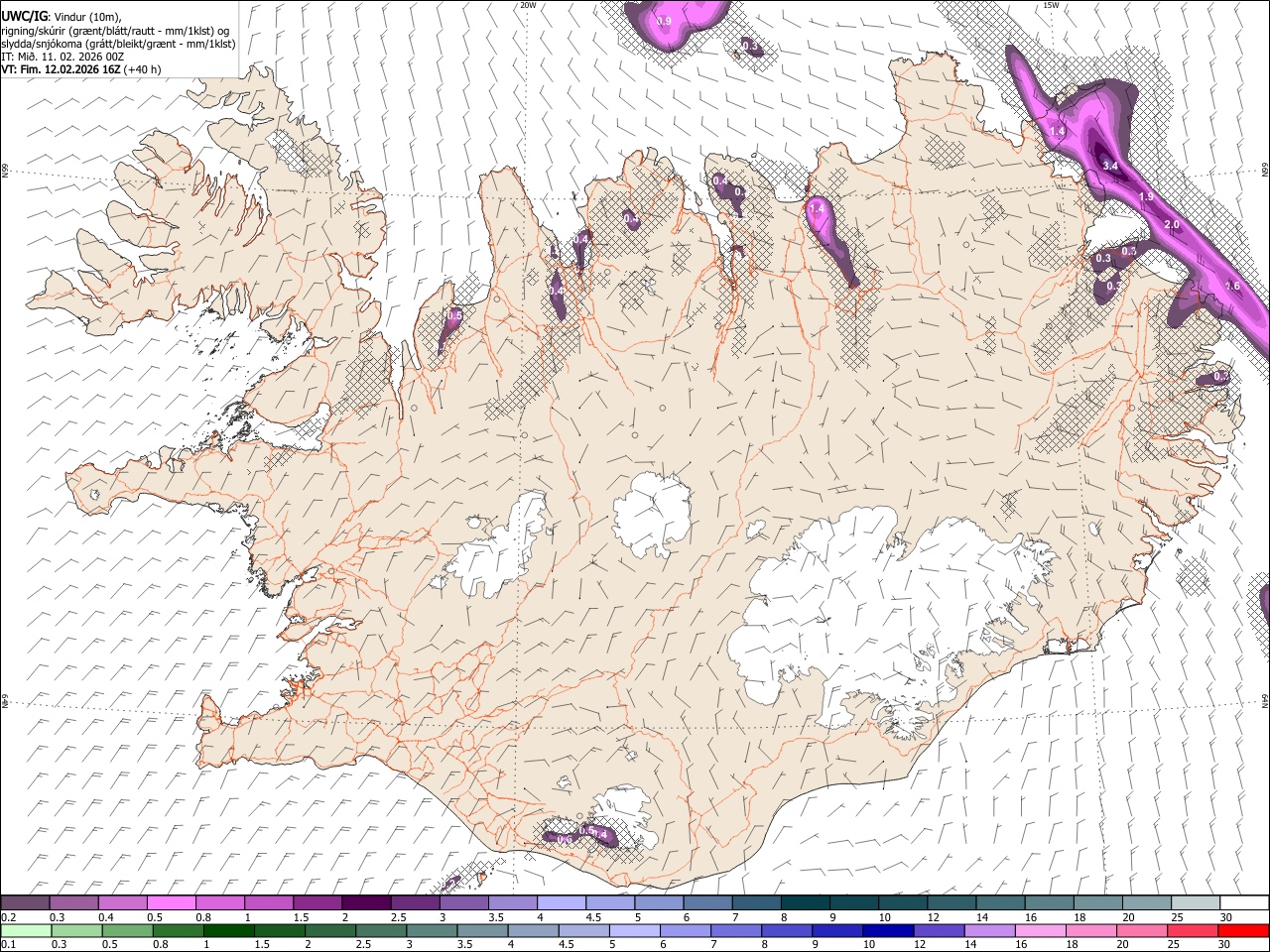Screen dimensions: 1270x952
Task: Pick the grey 0.2 swatch in upper legend row
Action: pos(25,902)
